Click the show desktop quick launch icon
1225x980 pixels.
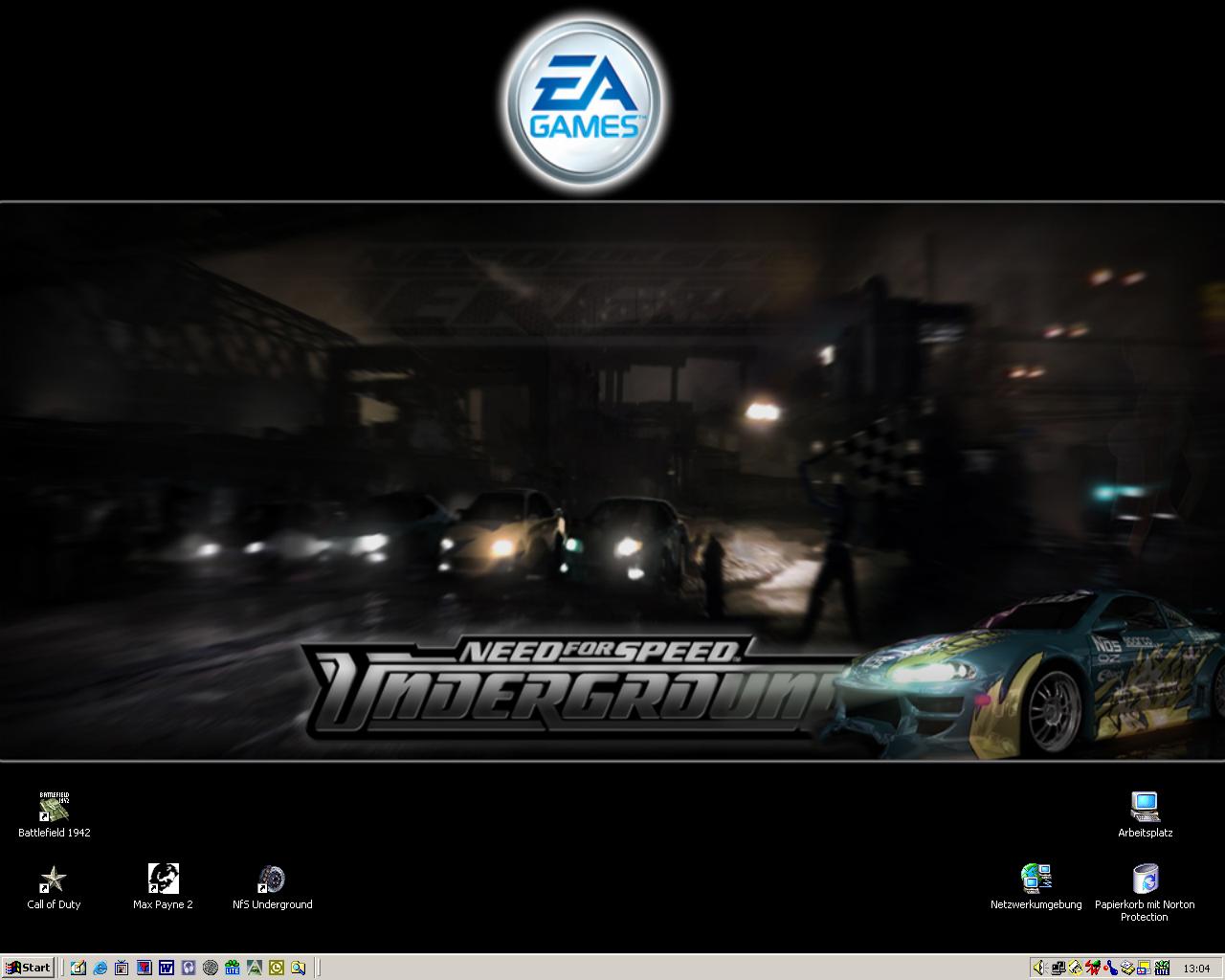(78, 968)
